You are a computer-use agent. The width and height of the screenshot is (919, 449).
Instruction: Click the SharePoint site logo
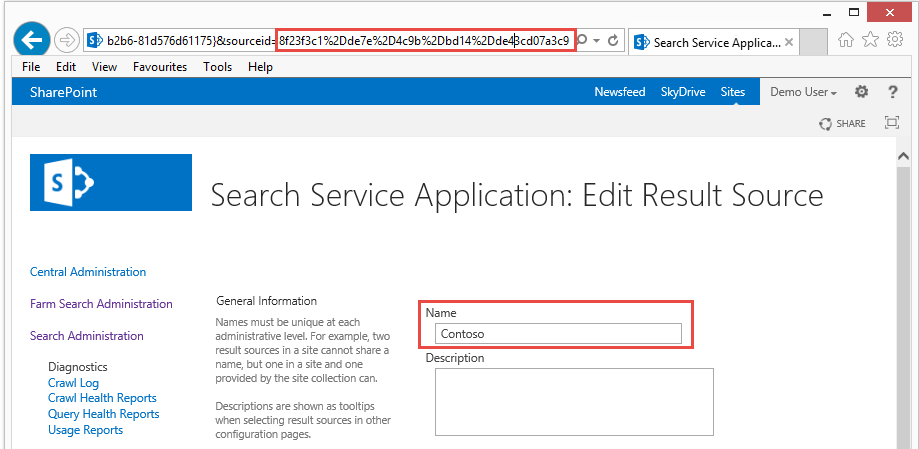(x=111, y=182)
